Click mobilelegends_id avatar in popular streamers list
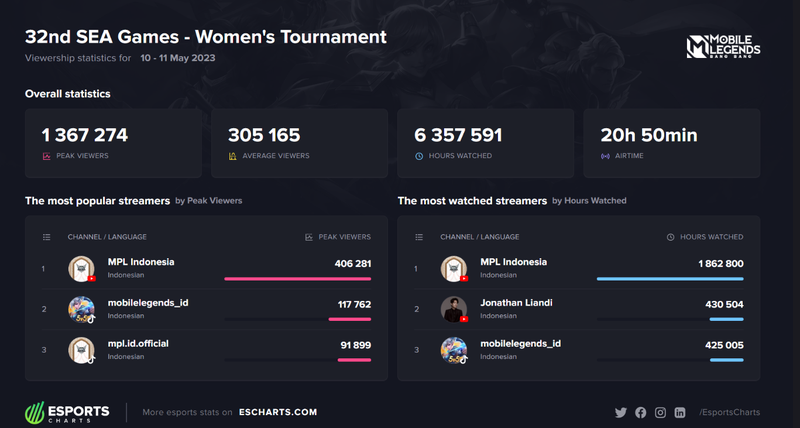This screenshot has height=428, width=800. (x=81, y=309)
